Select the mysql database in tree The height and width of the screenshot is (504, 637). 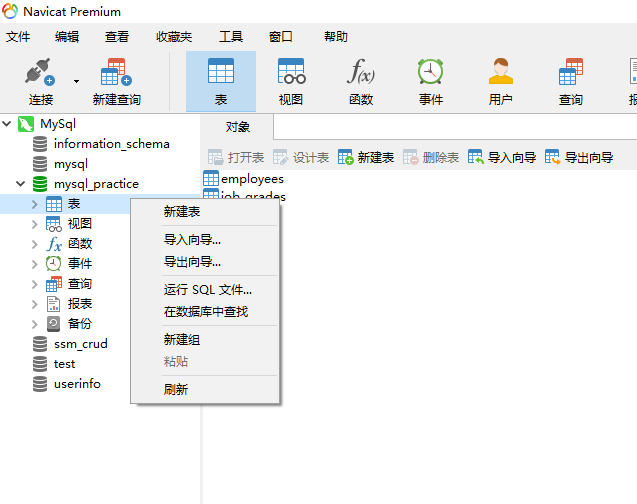71,164
